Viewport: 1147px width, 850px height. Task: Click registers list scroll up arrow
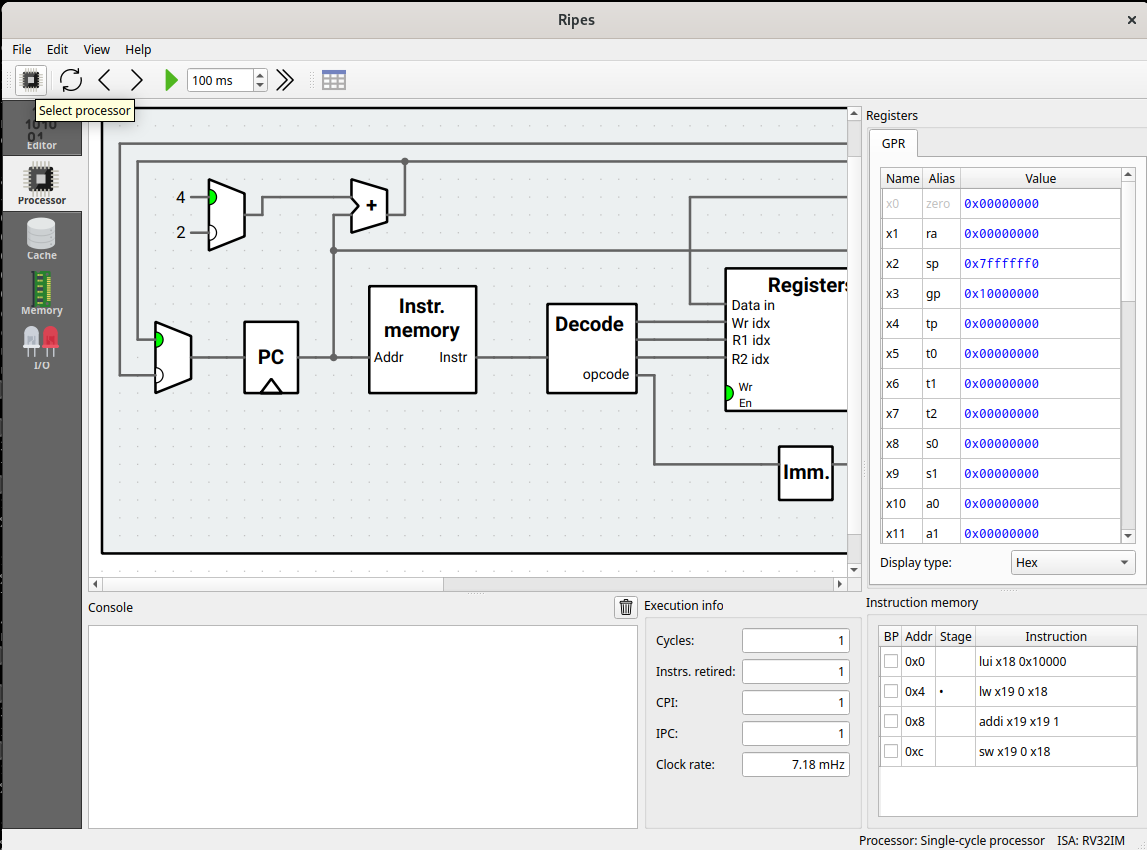pyautogui.click(x=1128, y=174)
